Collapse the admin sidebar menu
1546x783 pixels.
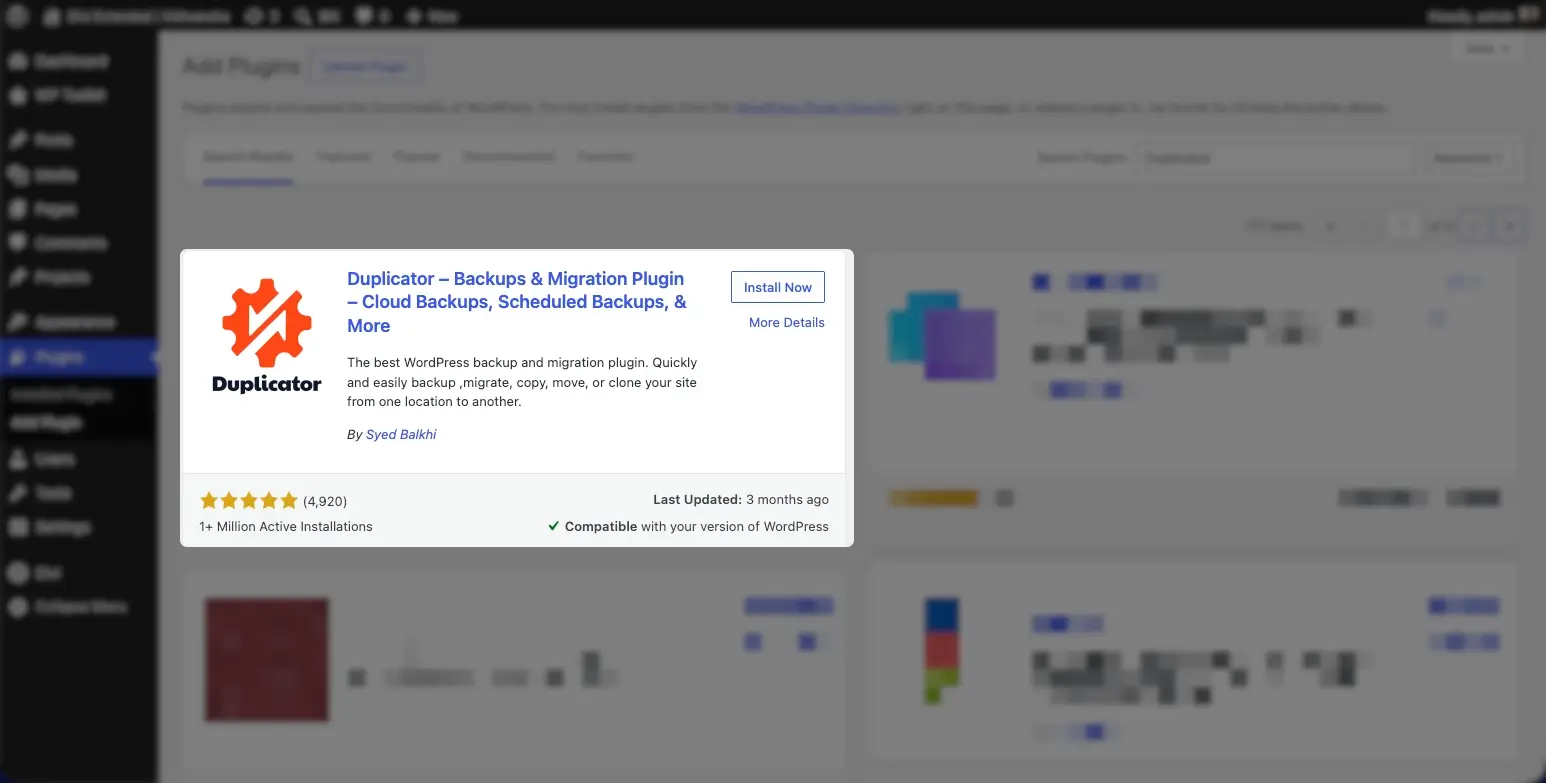80,607
